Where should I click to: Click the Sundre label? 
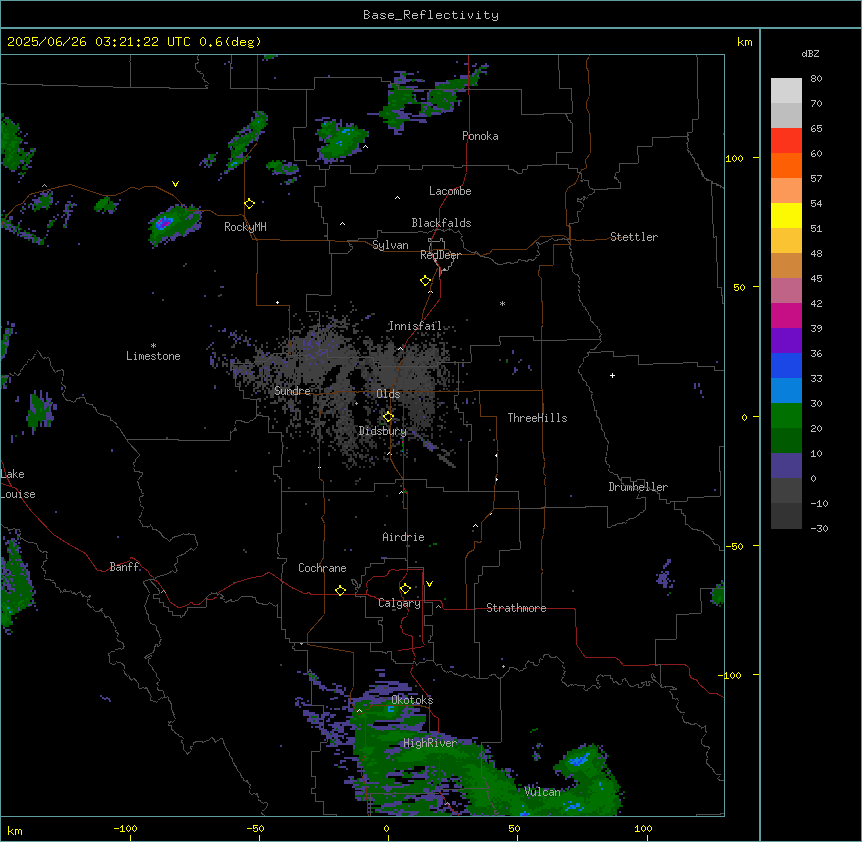coord(292,391)
